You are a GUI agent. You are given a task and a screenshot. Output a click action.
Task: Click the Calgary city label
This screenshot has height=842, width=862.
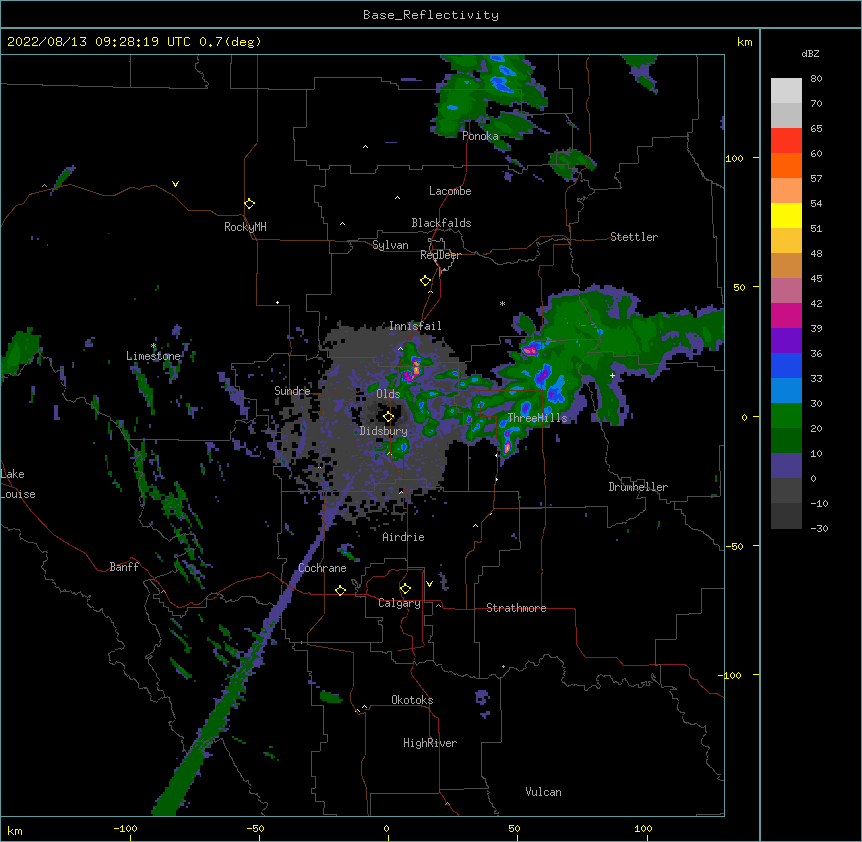tap(400, 603)
